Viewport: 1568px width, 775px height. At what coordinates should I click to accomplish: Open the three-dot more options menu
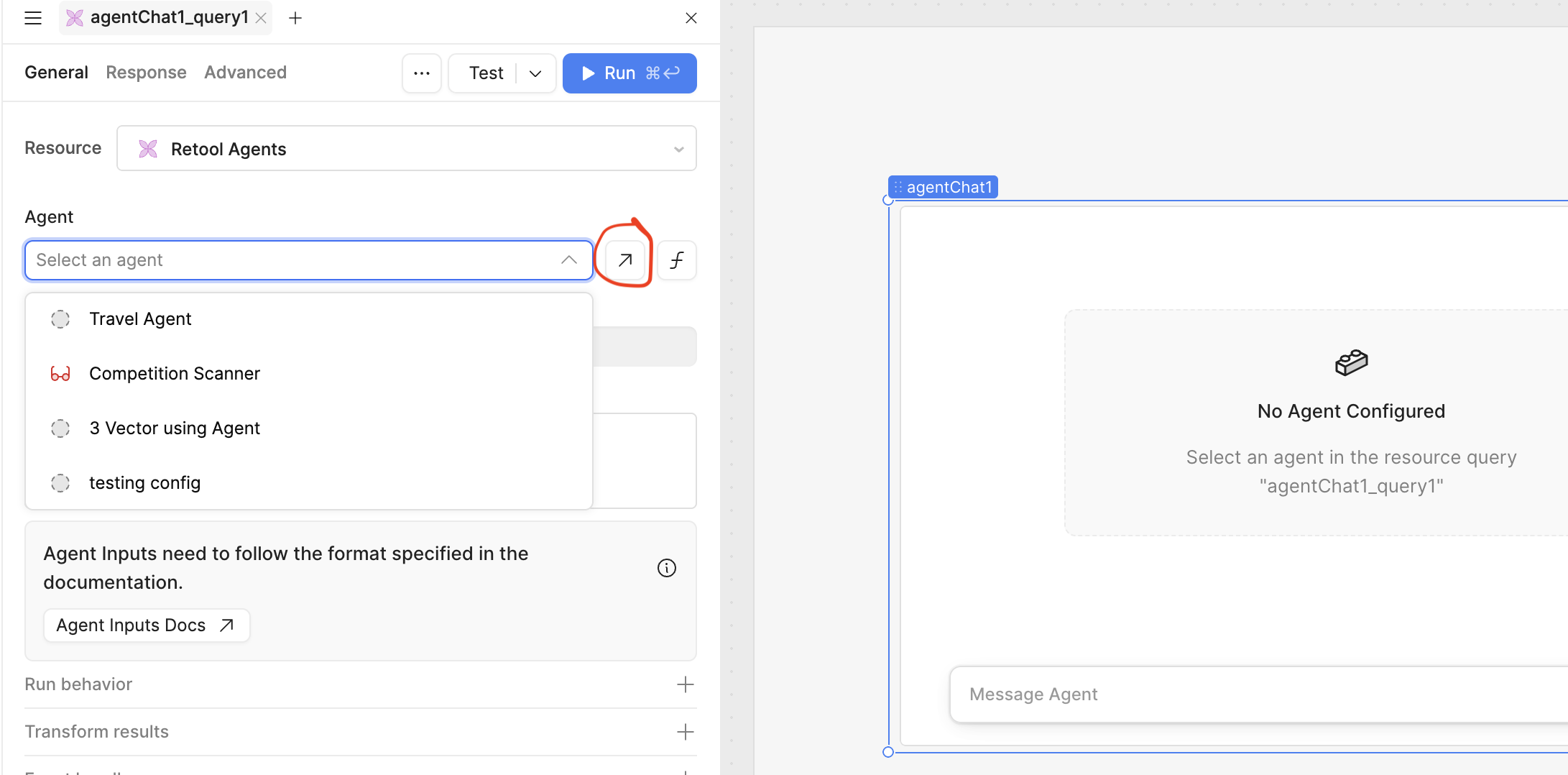(422, 73)
